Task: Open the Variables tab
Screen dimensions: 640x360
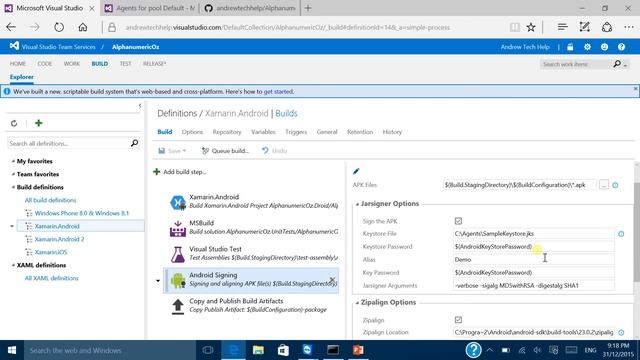Action: click(263, 132)
